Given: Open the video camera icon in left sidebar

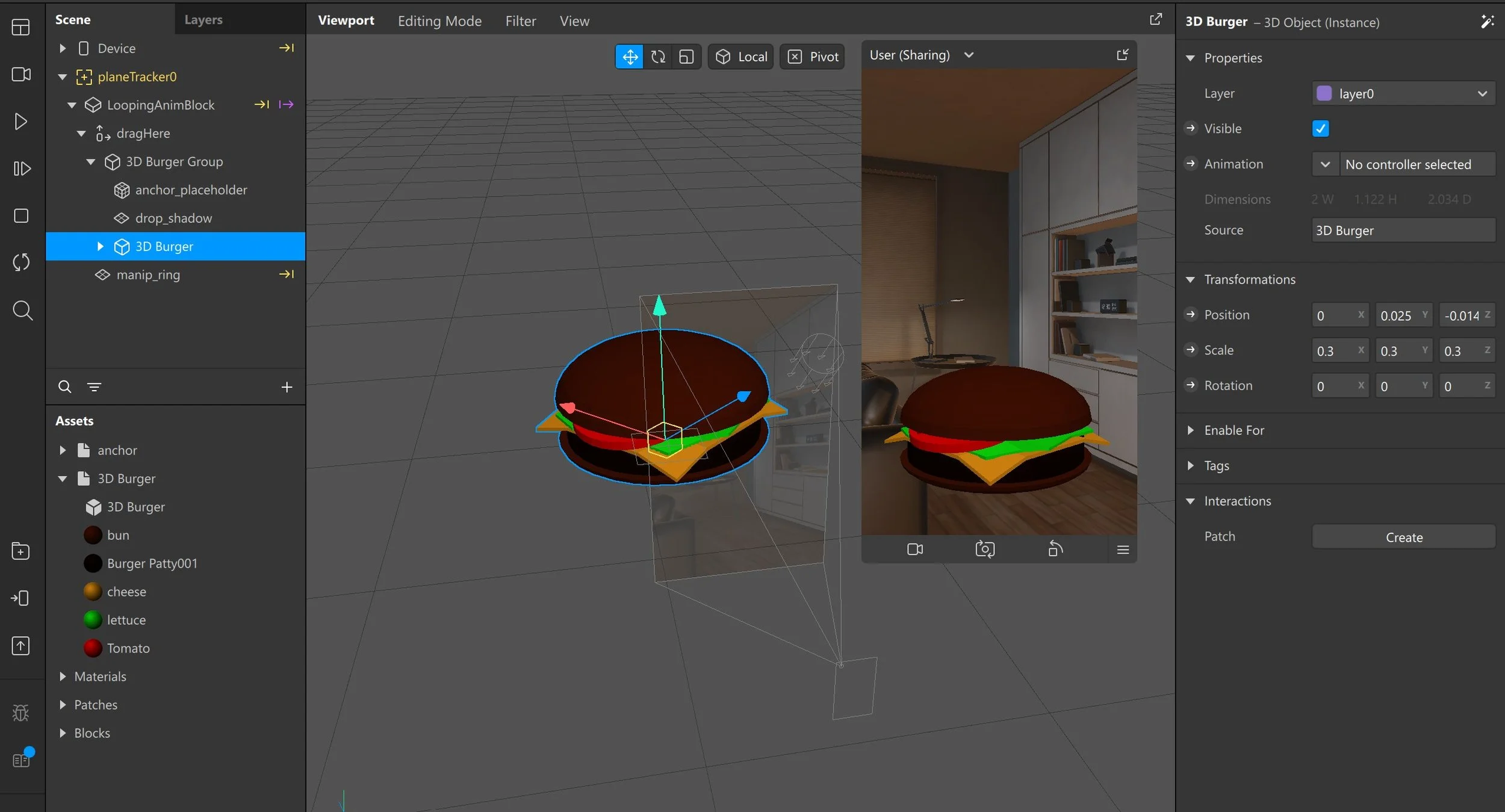Looking at the screenshot, I should [21, 74].
